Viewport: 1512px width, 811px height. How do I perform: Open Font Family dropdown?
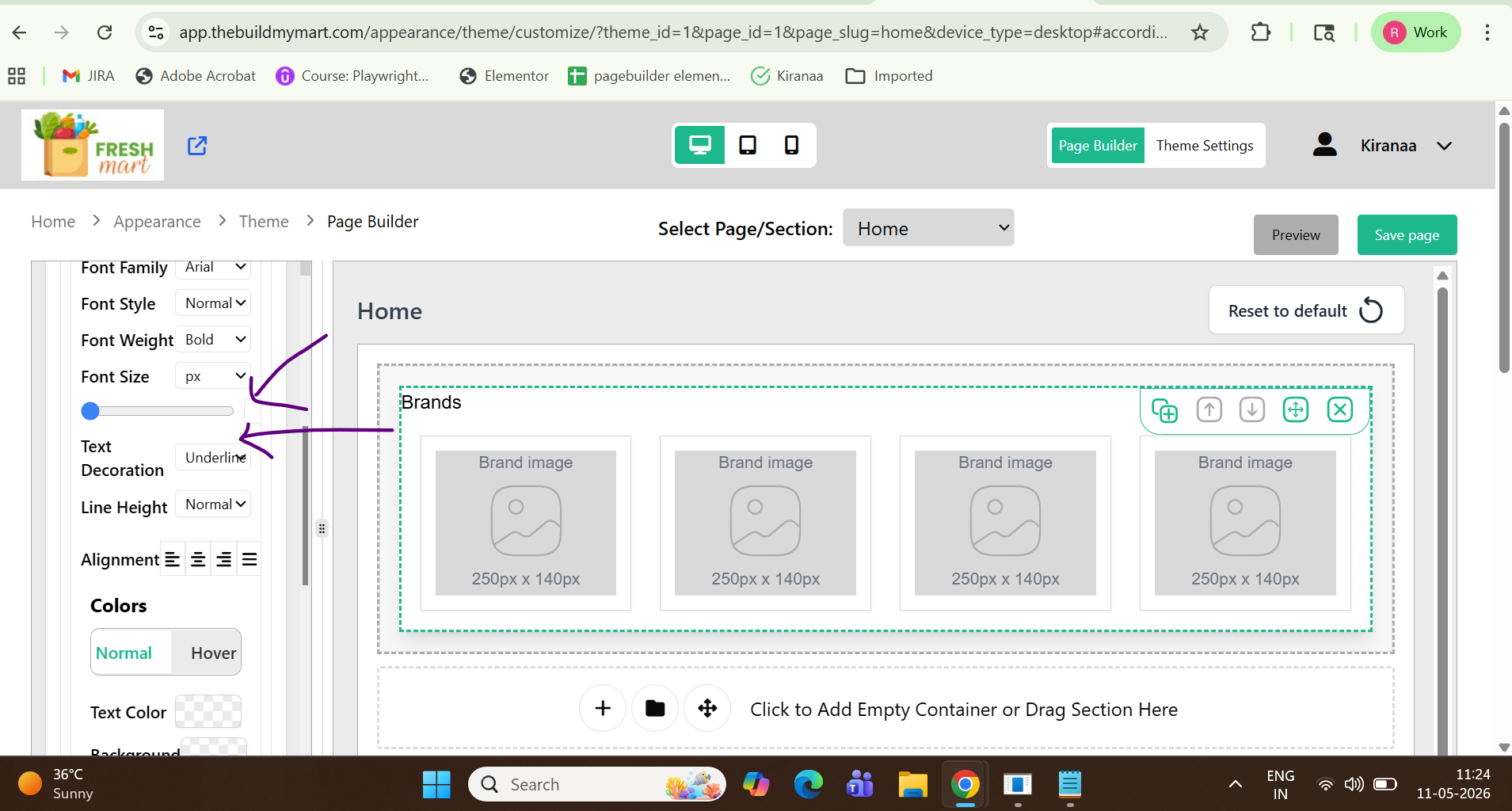point(213,267)
